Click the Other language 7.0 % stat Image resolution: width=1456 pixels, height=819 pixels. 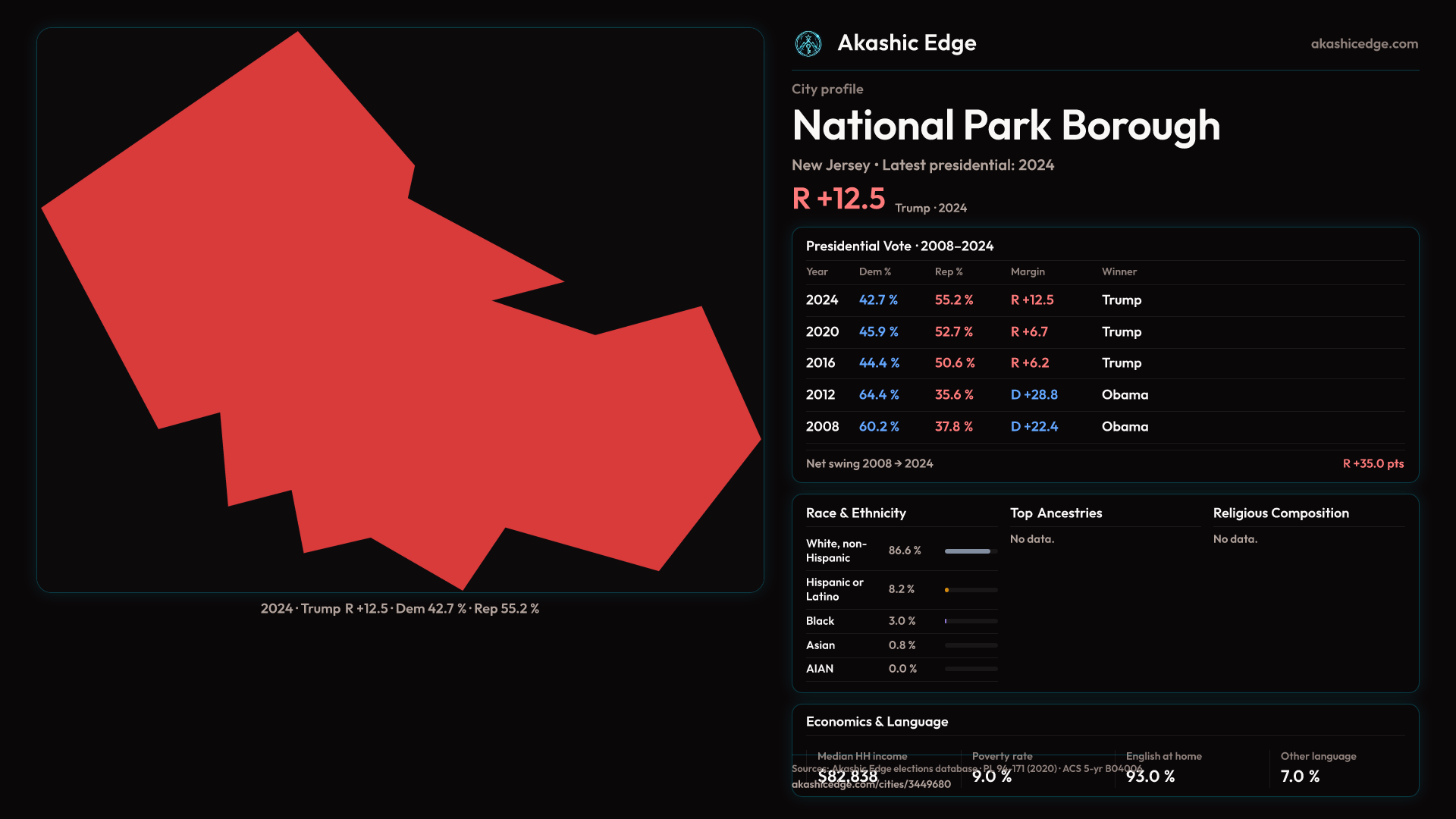(1300, 777)
